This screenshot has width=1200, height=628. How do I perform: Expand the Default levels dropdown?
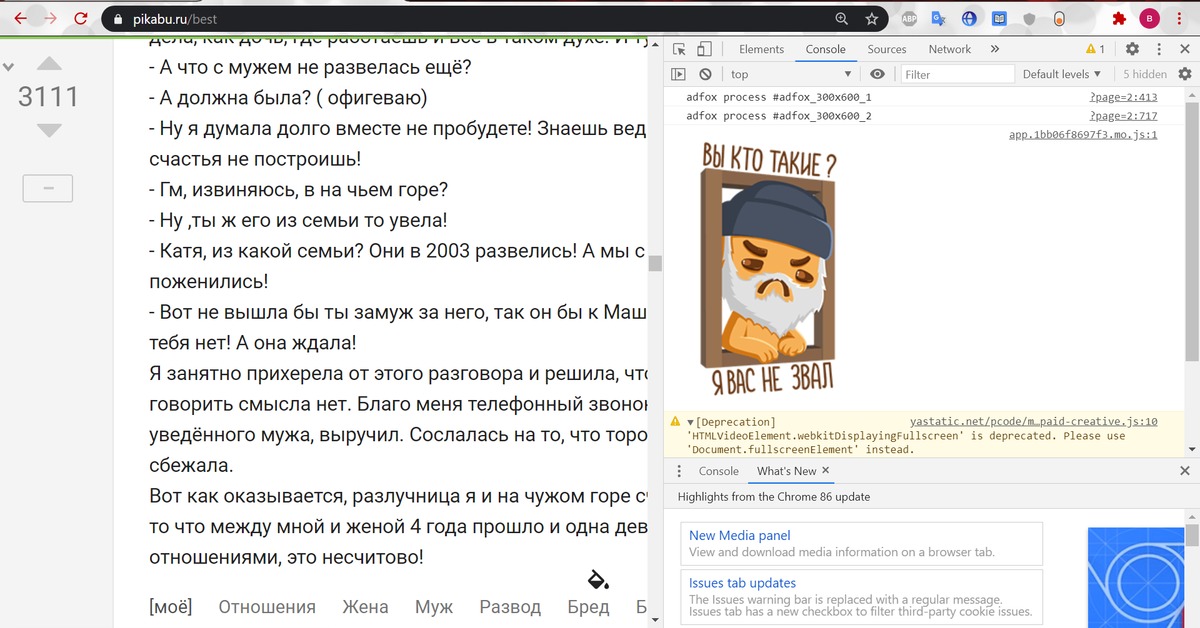[x=1061, y=74]
